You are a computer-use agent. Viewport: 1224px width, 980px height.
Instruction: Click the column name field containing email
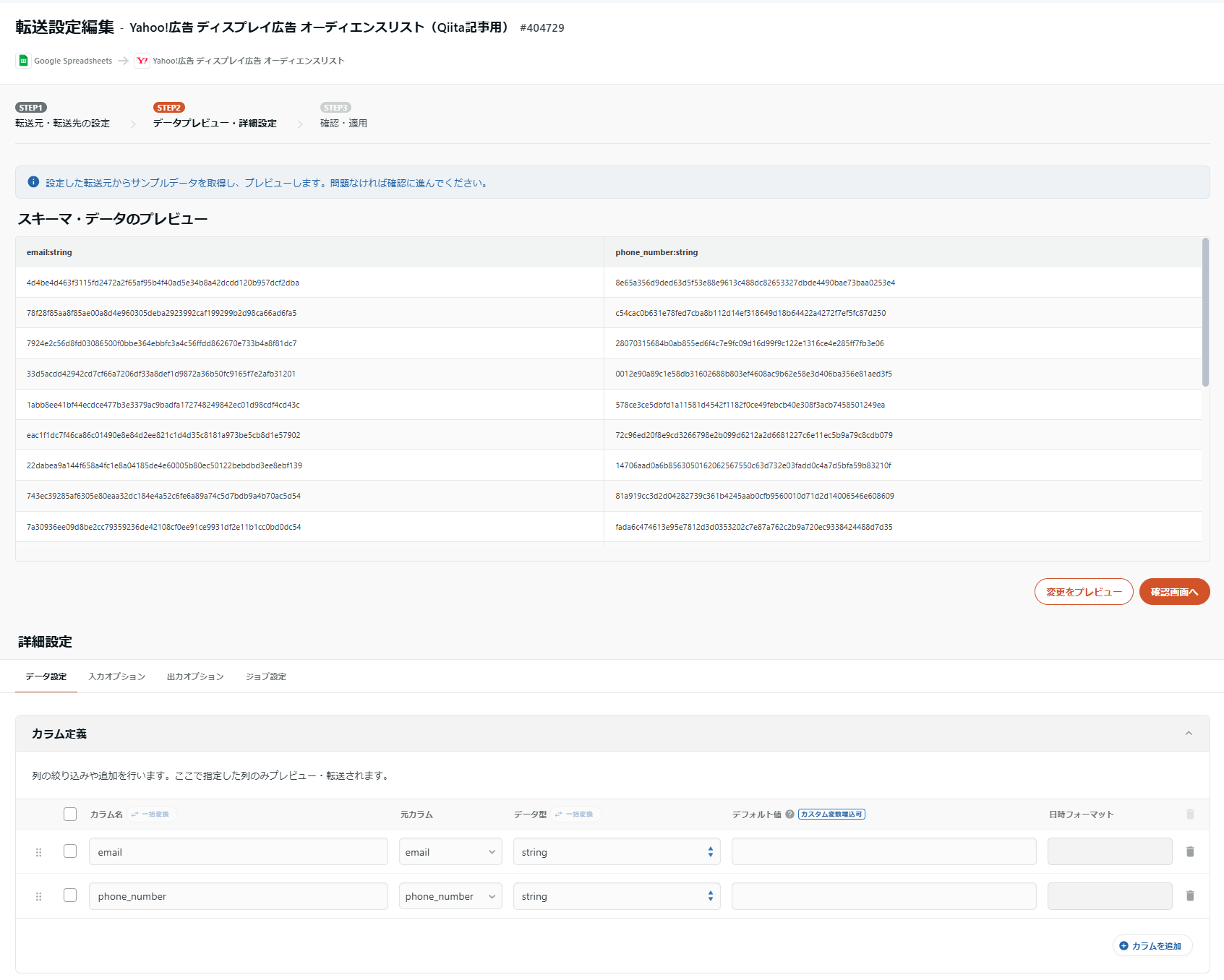tap(239, 851)
